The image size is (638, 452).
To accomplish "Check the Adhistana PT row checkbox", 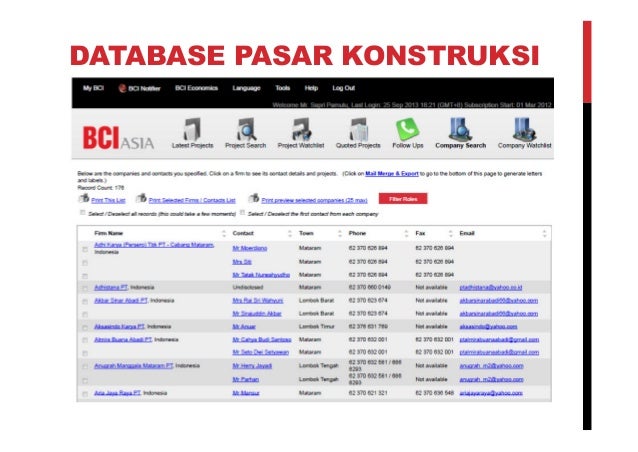I will (x=85, y=288).
